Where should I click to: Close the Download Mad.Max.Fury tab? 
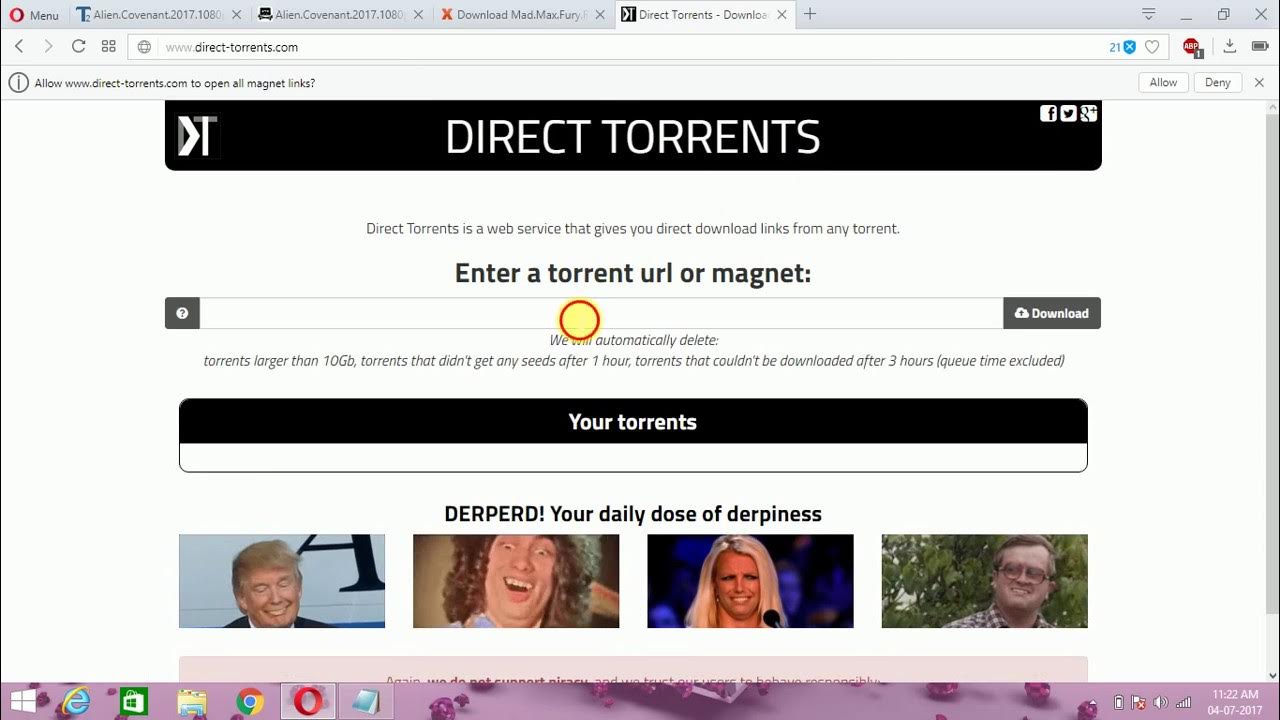click(x=599, y=15)
